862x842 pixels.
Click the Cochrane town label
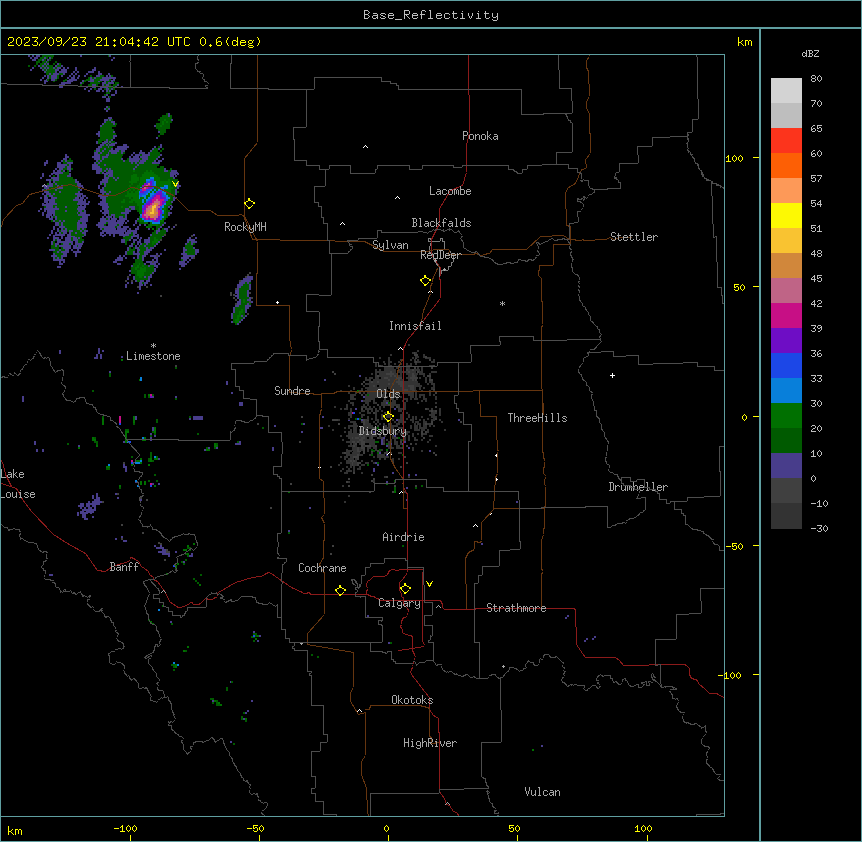pyautogui.click(x=322, y=568)
